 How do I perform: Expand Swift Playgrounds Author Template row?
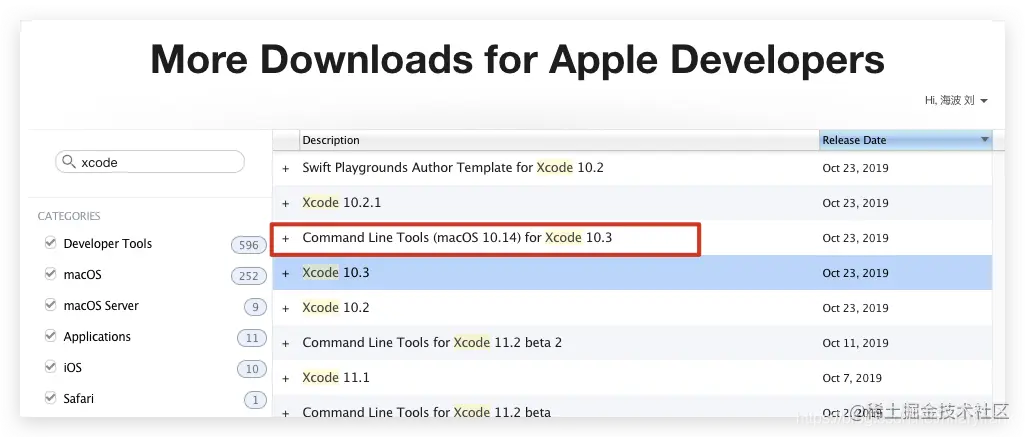[x=286, y=169]
